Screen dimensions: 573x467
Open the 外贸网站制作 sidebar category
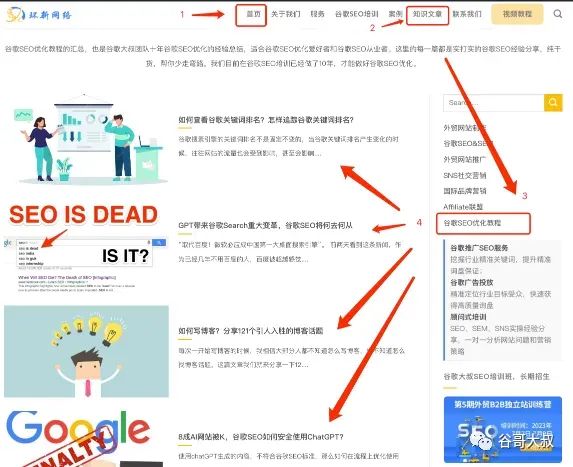pyautogui.click(x=465, y=128)
